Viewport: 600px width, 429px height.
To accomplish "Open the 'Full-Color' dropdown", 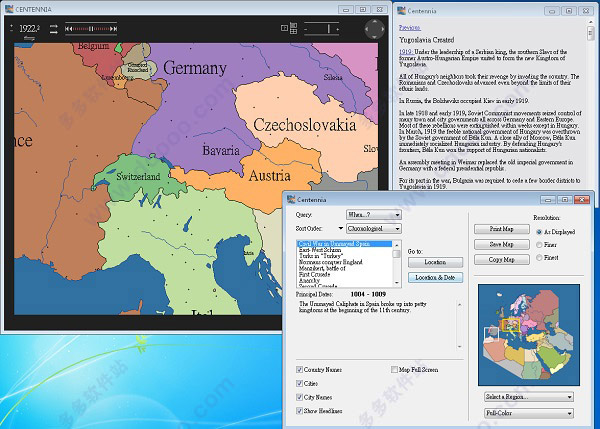I will point(528,413).
